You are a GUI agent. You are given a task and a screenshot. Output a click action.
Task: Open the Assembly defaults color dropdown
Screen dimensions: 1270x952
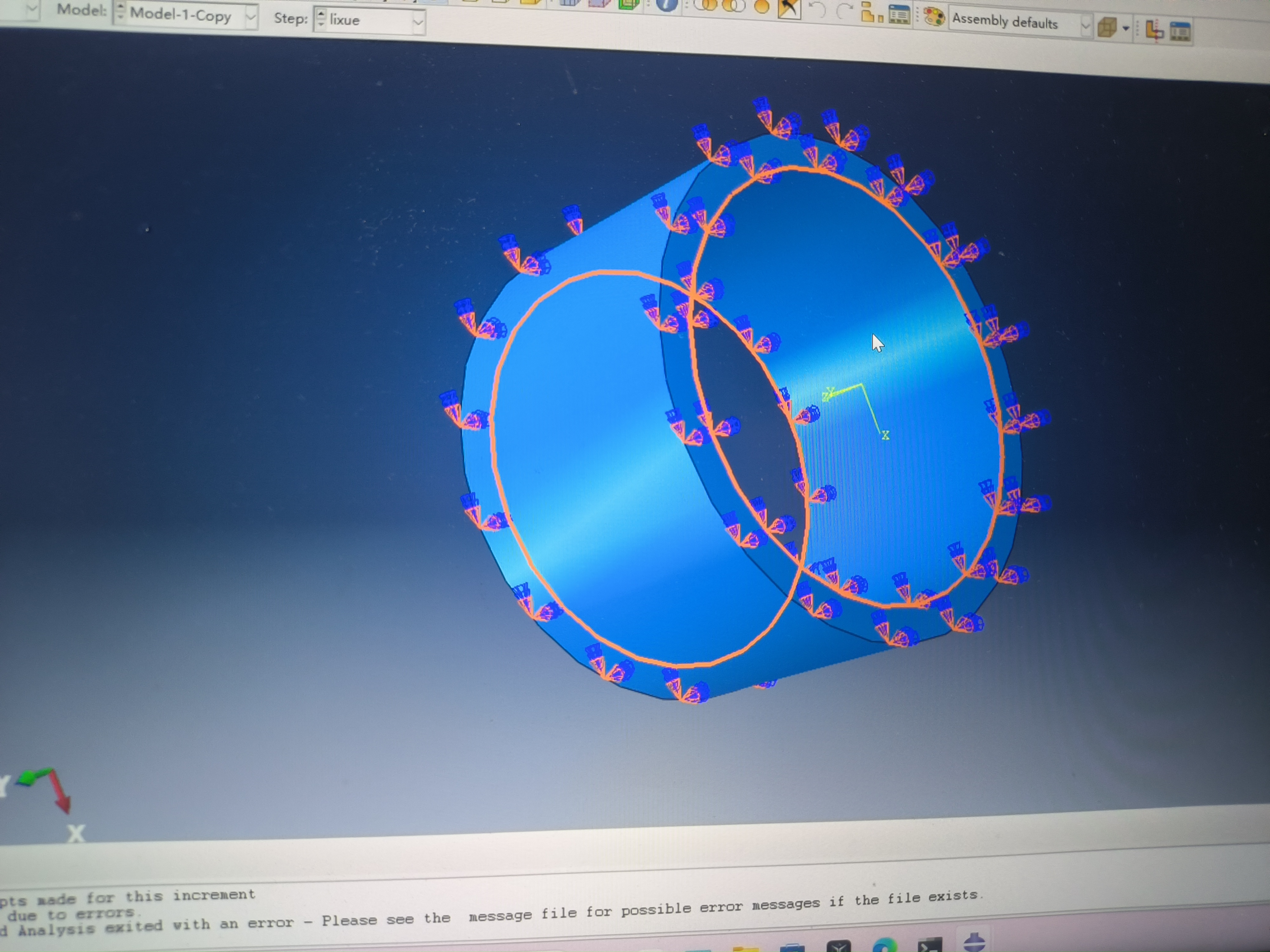pos(1085,26)
